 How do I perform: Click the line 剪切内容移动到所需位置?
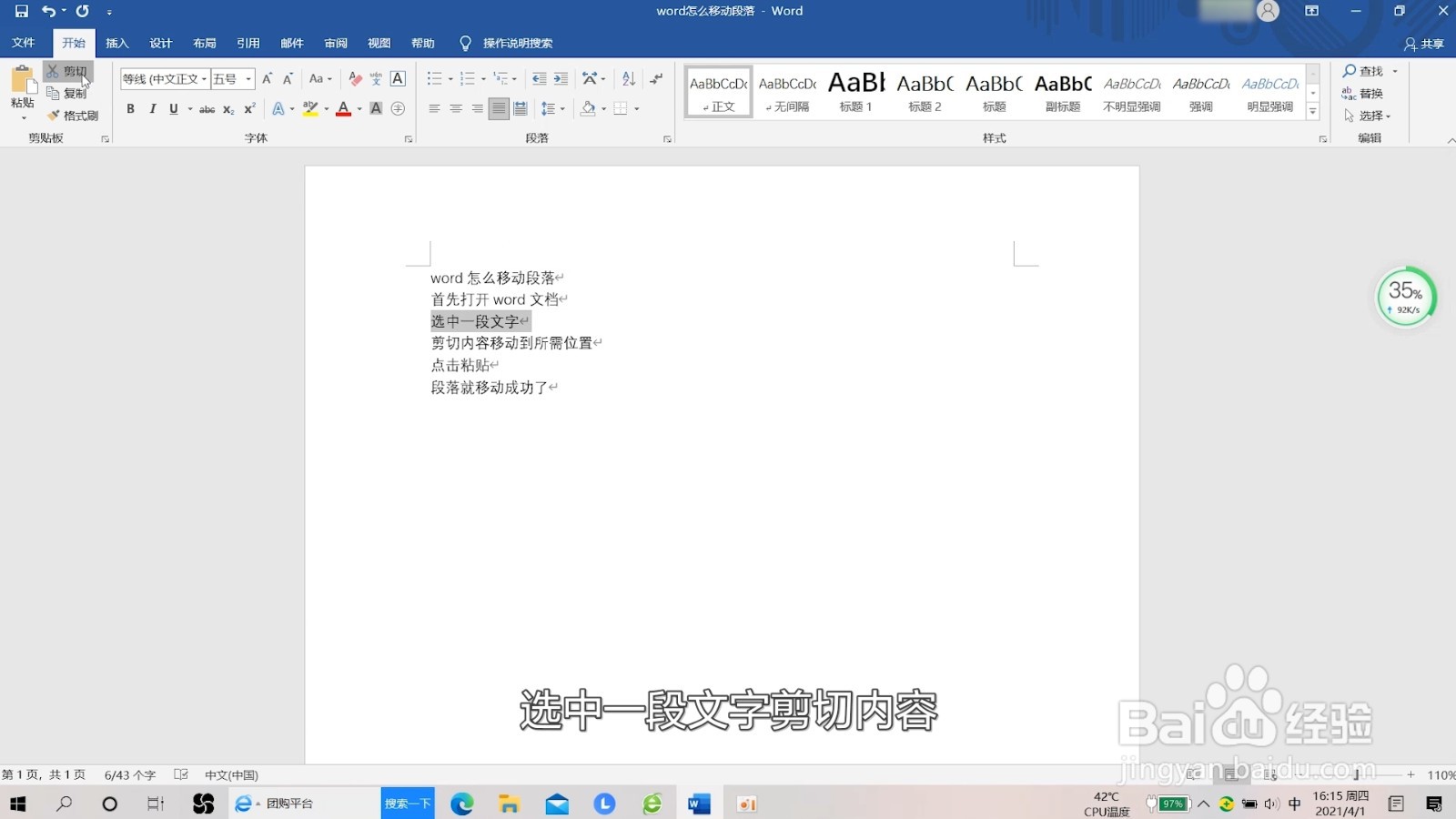pos(511,343)
